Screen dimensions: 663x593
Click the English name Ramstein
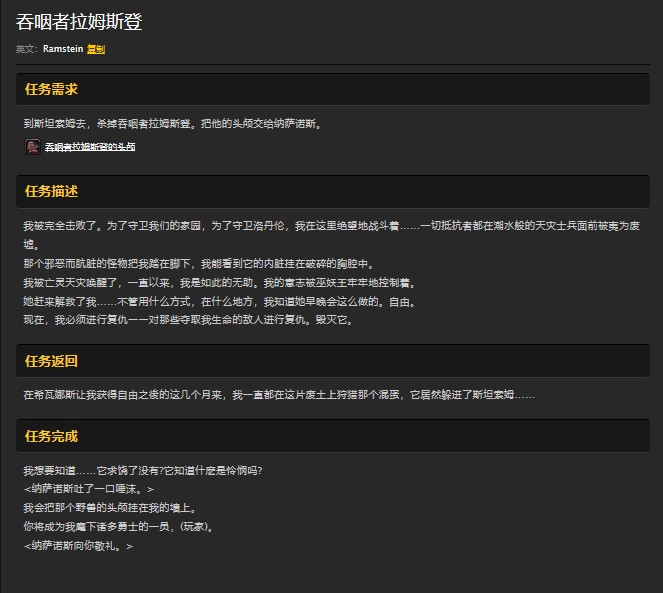(63, 49)
